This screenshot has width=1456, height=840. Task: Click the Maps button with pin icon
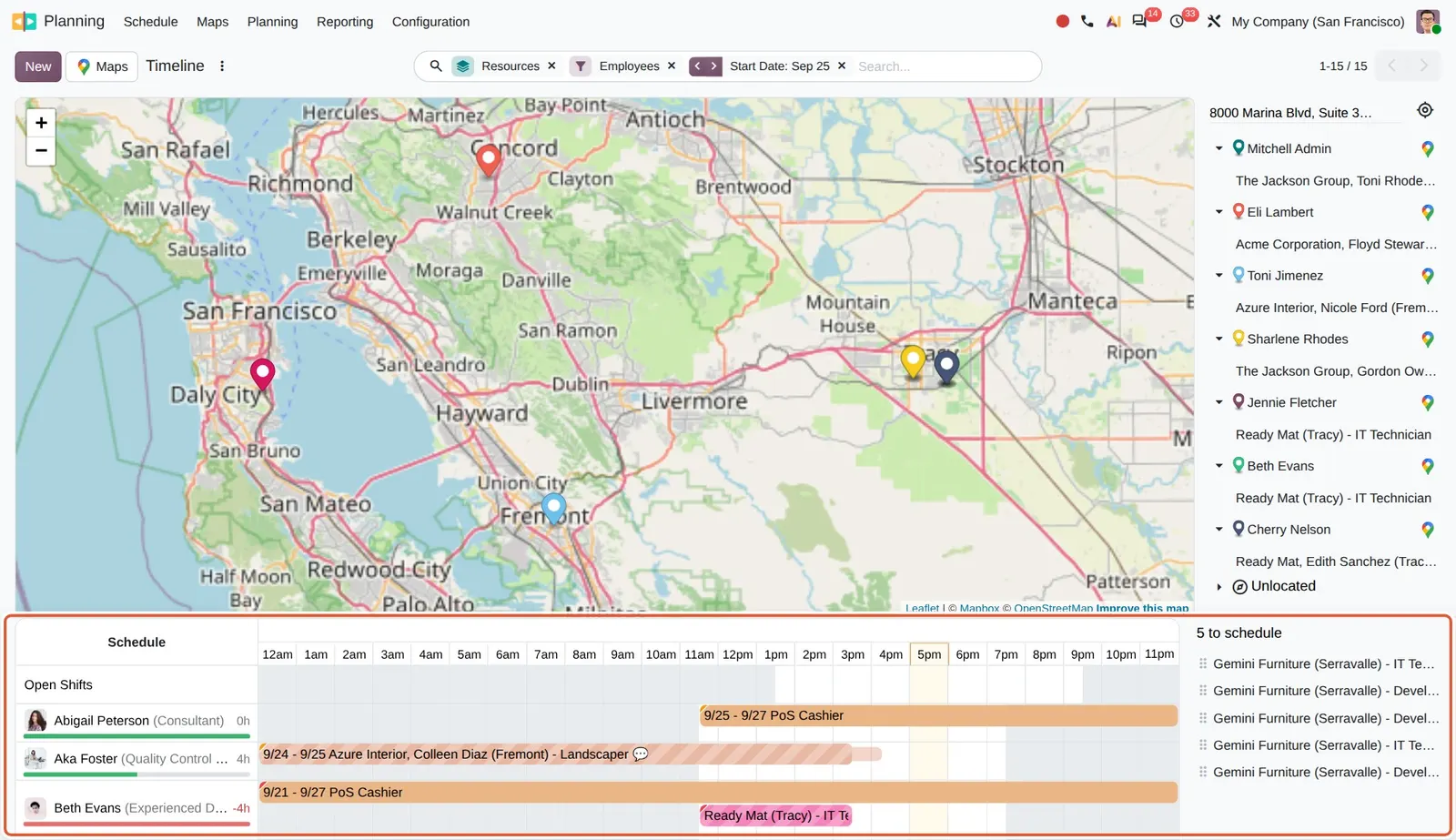(102, 66)
